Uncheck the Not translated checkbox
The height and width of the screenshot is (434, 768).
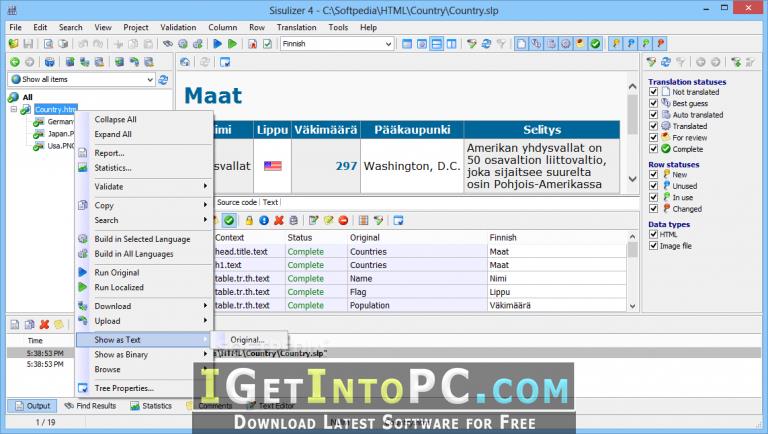(653, 92)
